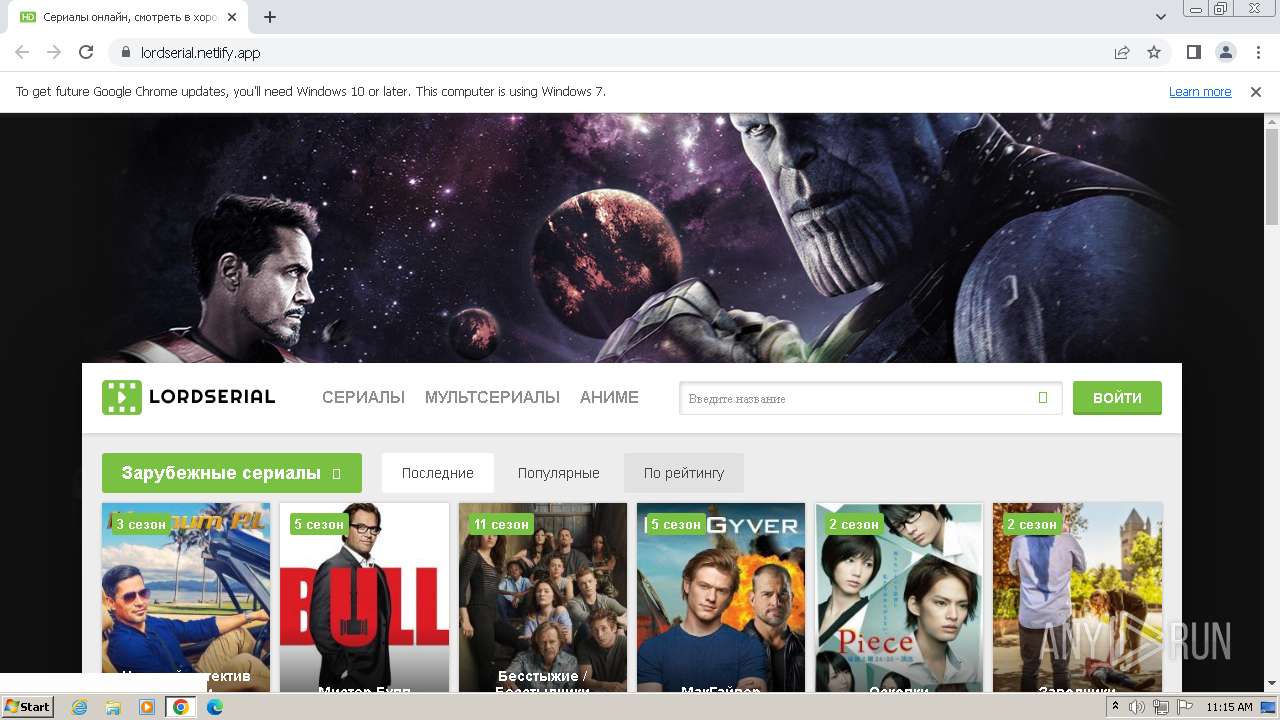Click the search icon in the search field
Viewport: 1280px width, 720px height.
click(1043, 398)
